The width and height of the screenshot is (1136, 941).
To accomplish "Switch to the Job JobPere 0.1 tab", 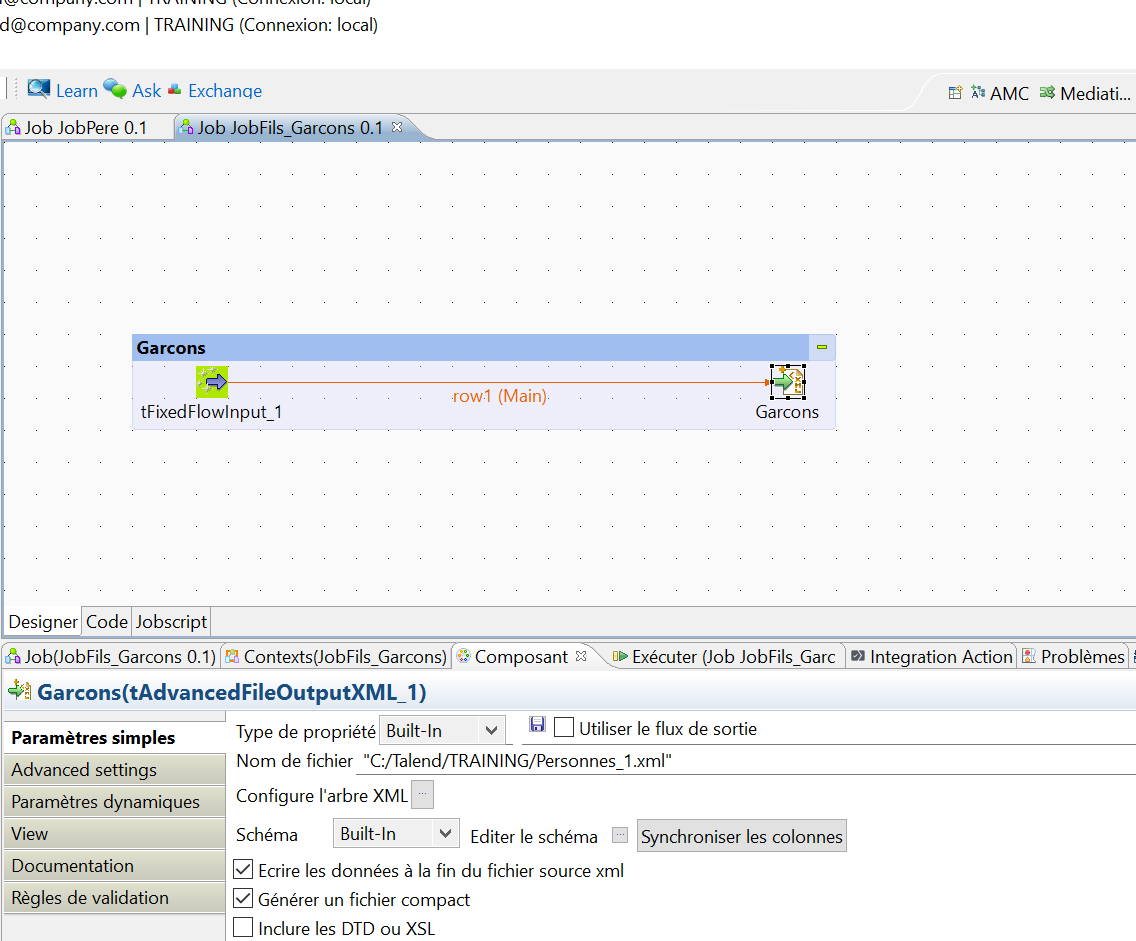I will [x=85, y=127].
